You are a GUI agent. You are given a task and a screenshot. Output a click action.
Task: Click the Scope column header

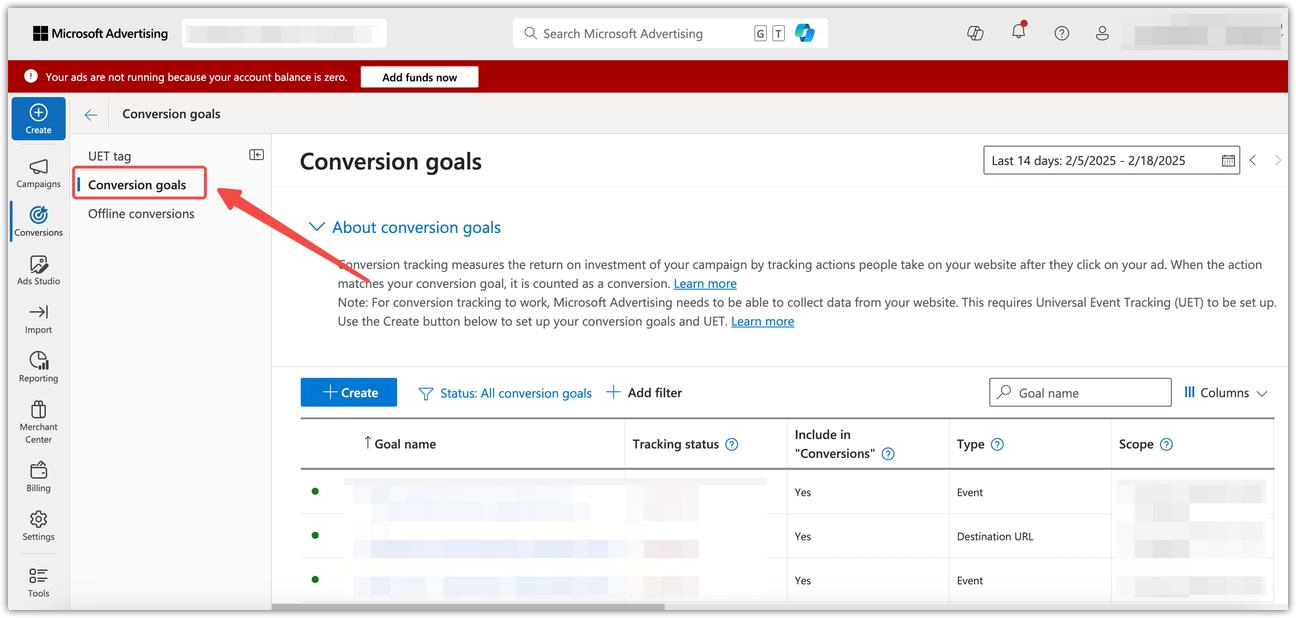click(1136, 445)
